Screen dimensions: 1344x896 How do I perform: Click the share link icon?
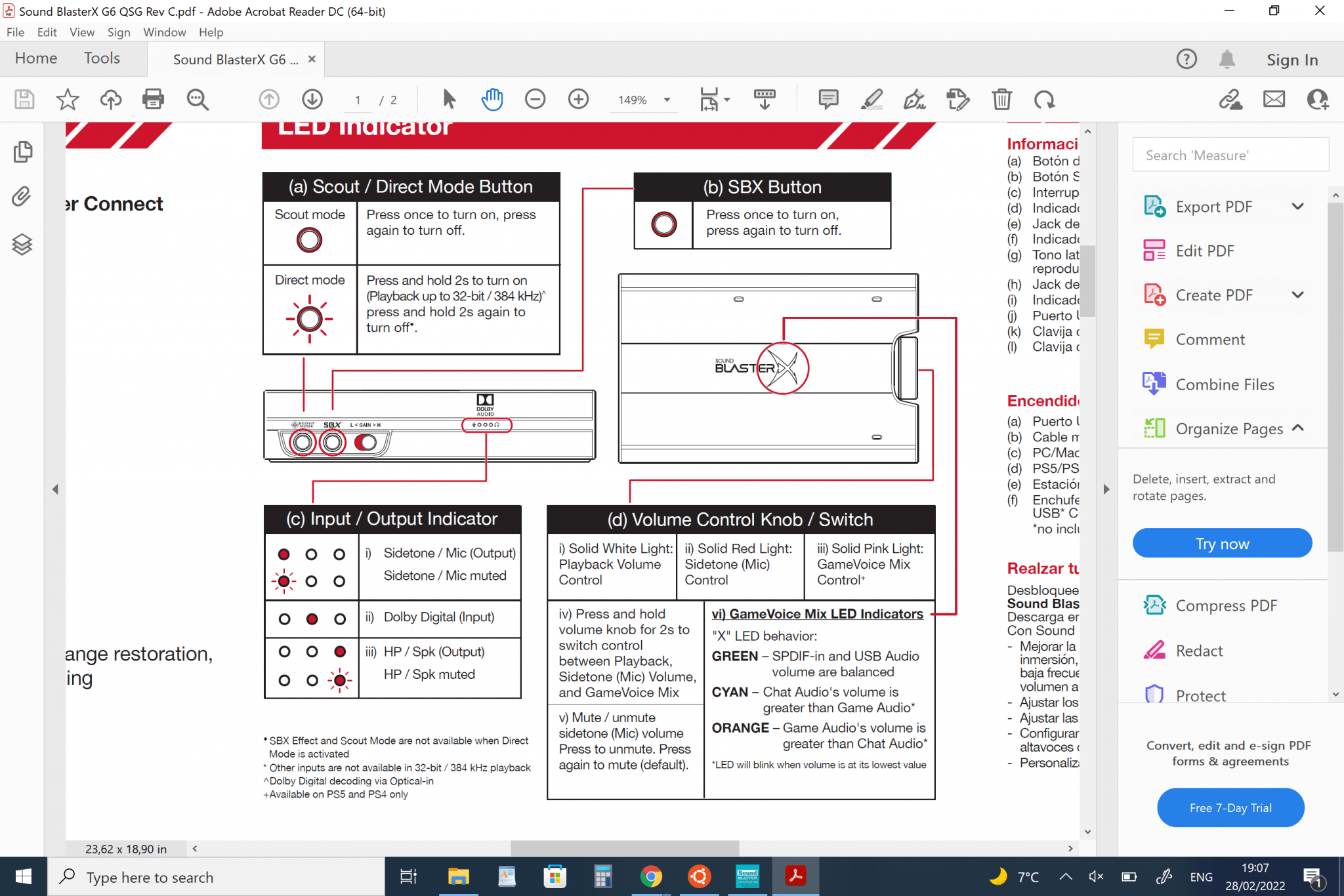(1230, 100)
